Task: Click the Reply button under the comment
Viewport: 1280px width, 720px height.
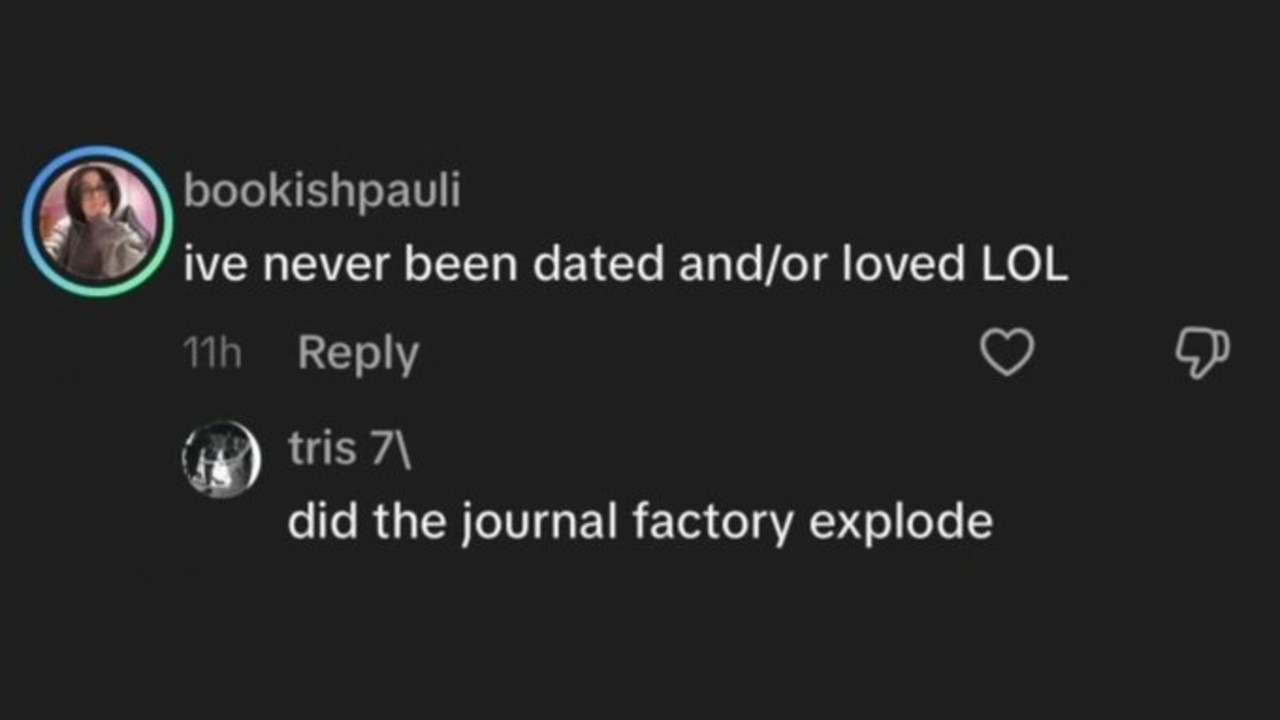Action: pos(358,353)
